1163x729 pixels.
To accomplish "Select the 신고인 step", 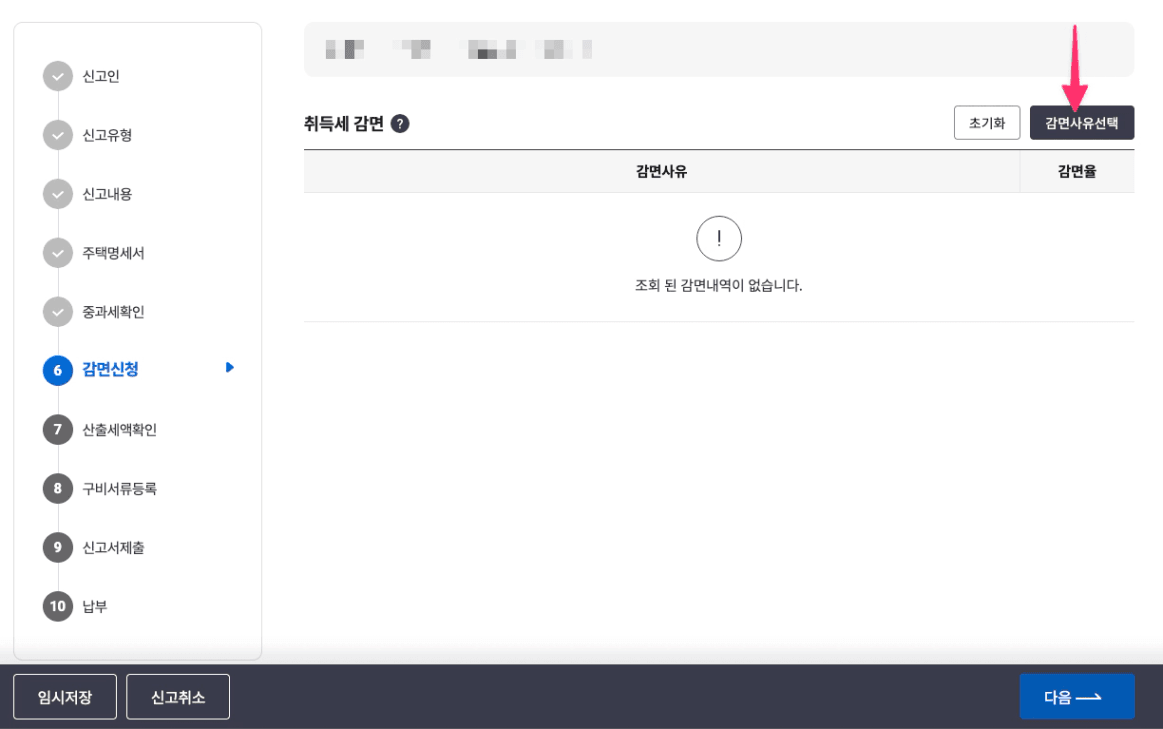I will (101, 76).
